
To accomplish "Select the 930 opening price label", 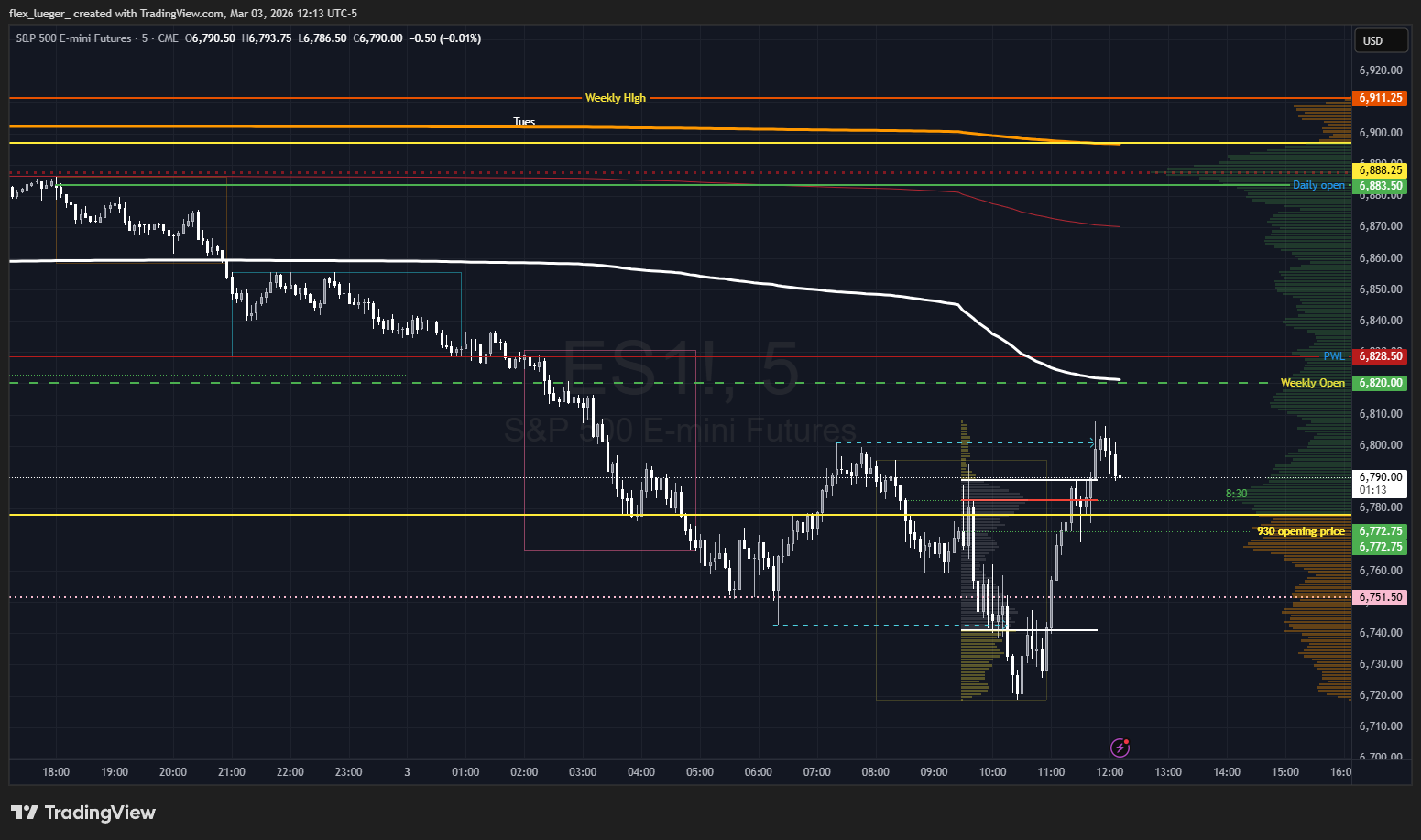I will 1300,531.
